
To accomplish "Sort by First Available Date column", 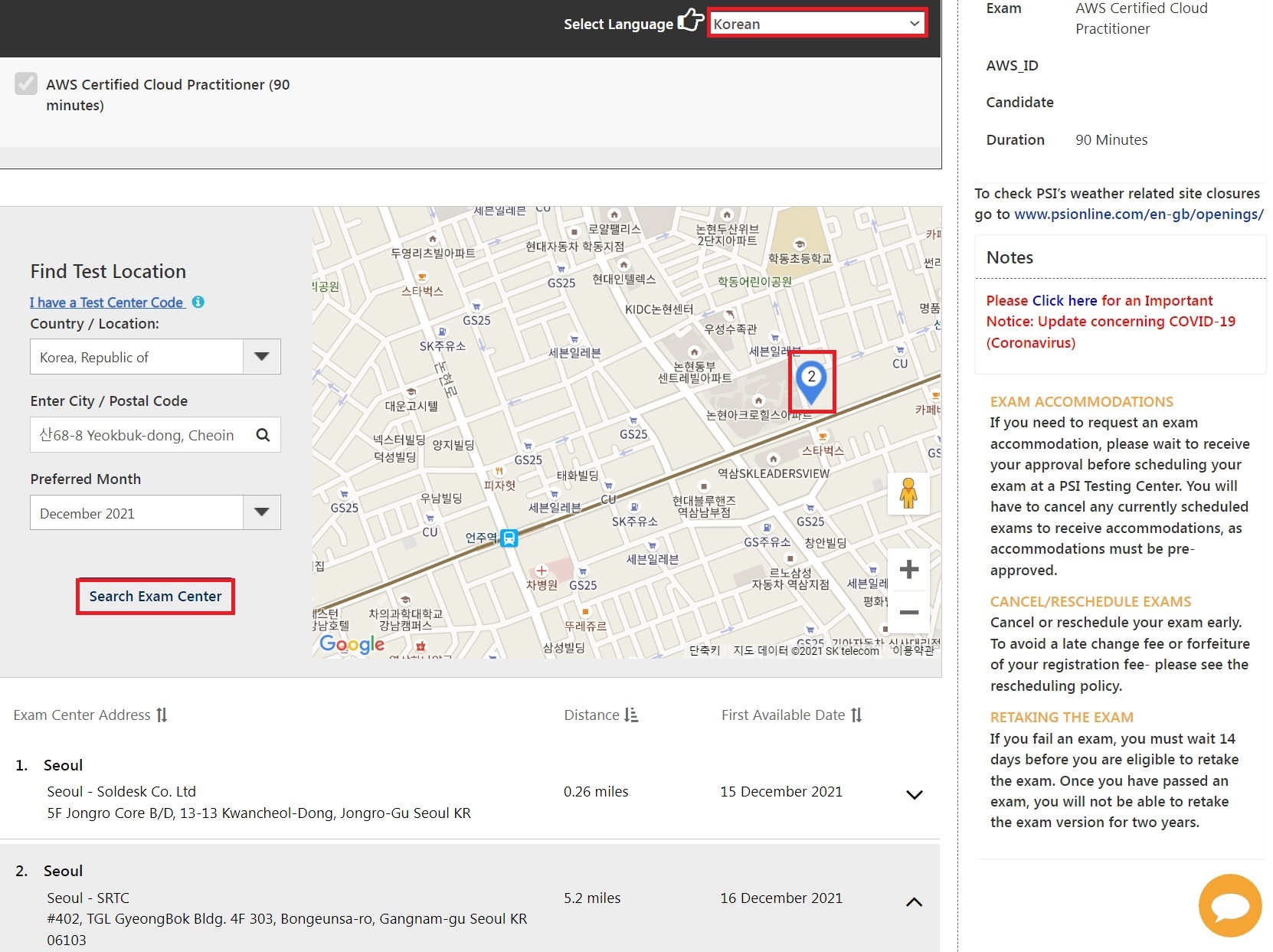I will [792, 715].
